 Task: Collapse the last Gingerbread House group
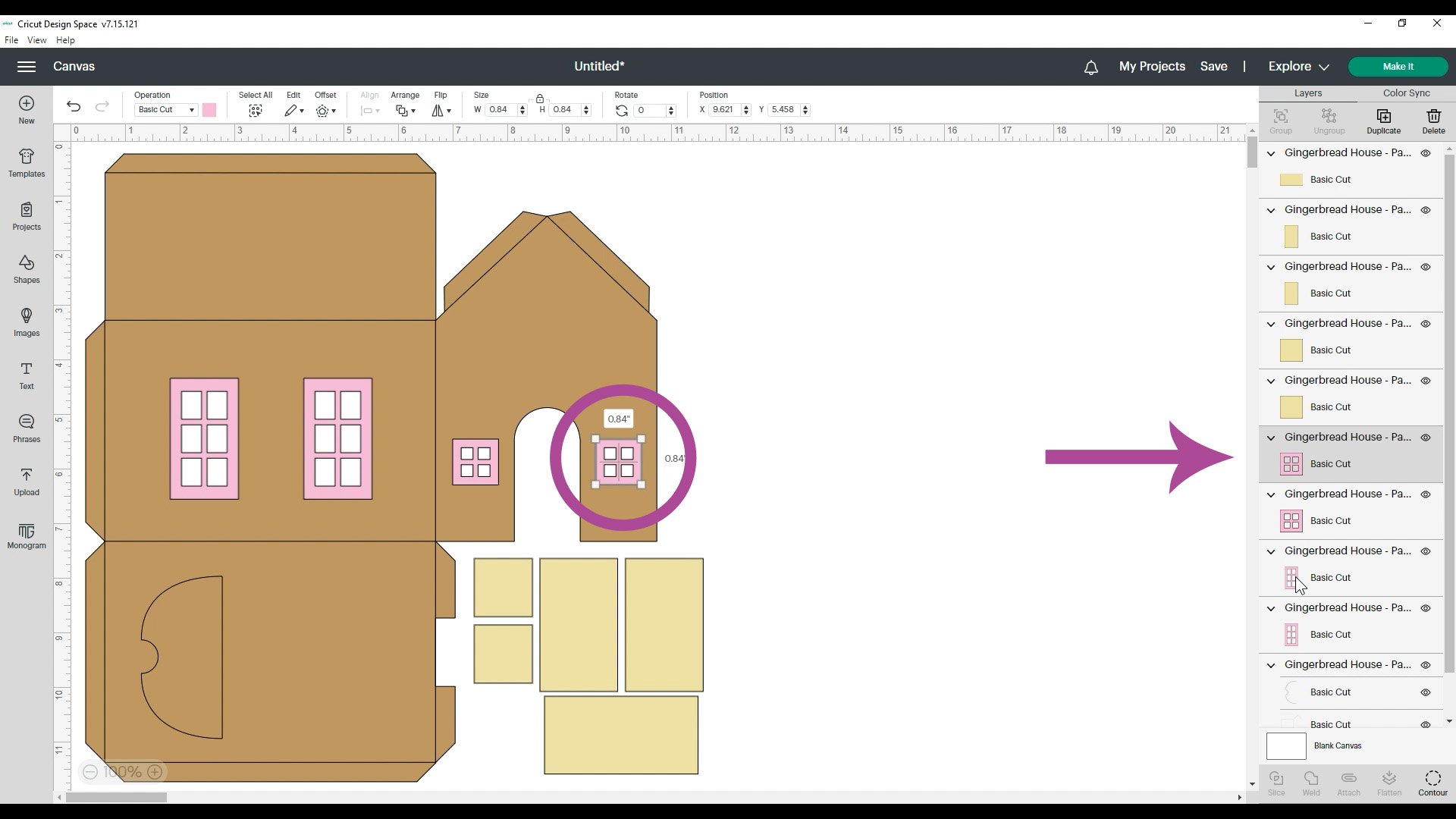(x=1271, y=665)
